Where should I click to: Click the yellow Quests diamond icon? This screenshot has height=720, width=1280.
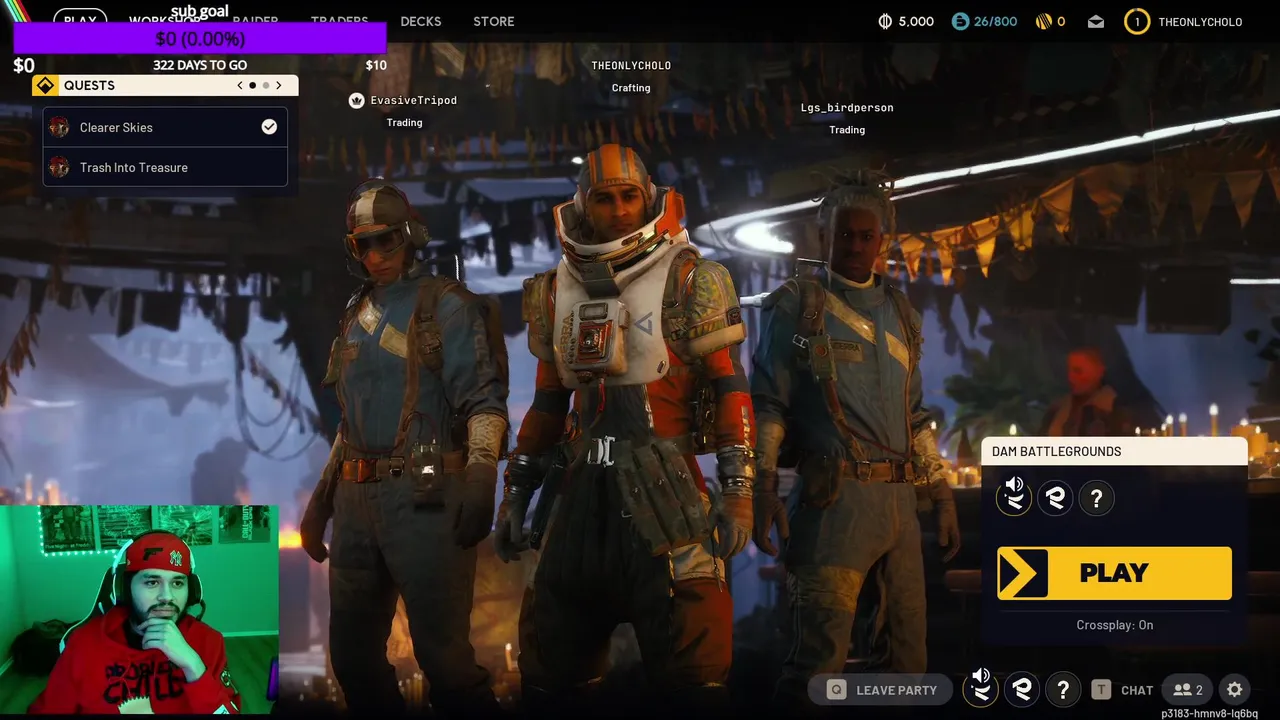pyautogui.click(x=45, y=86)
